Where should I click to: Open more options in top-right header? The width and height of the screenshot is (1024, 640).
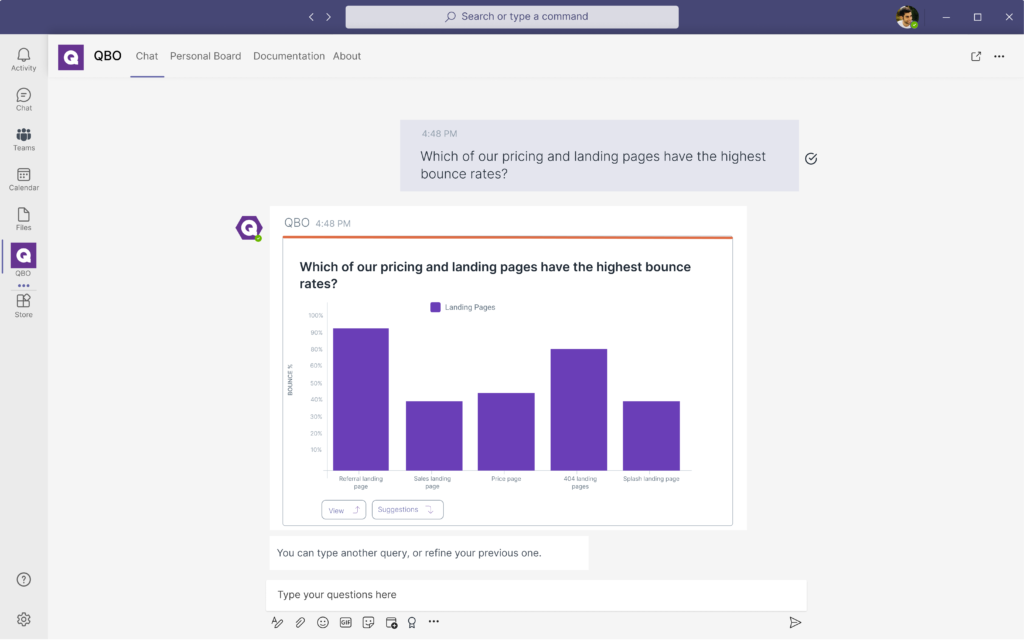pos(998,56)
